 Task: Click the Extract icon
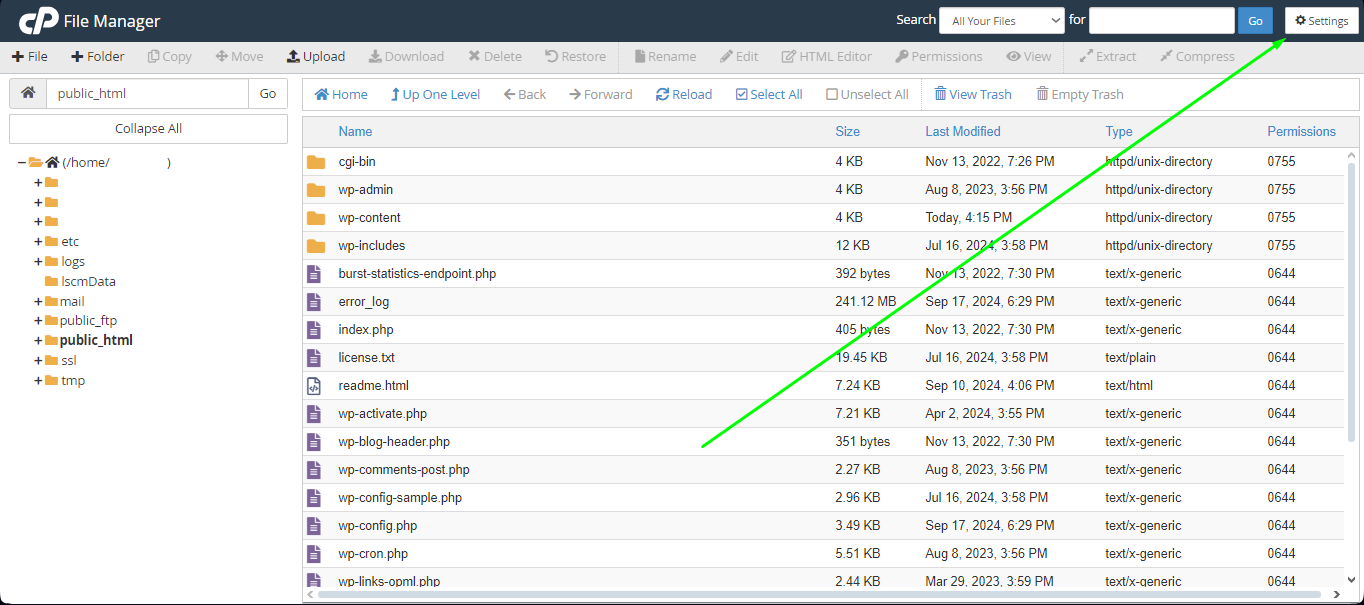pyautogui.click(x=1107, y=56)
